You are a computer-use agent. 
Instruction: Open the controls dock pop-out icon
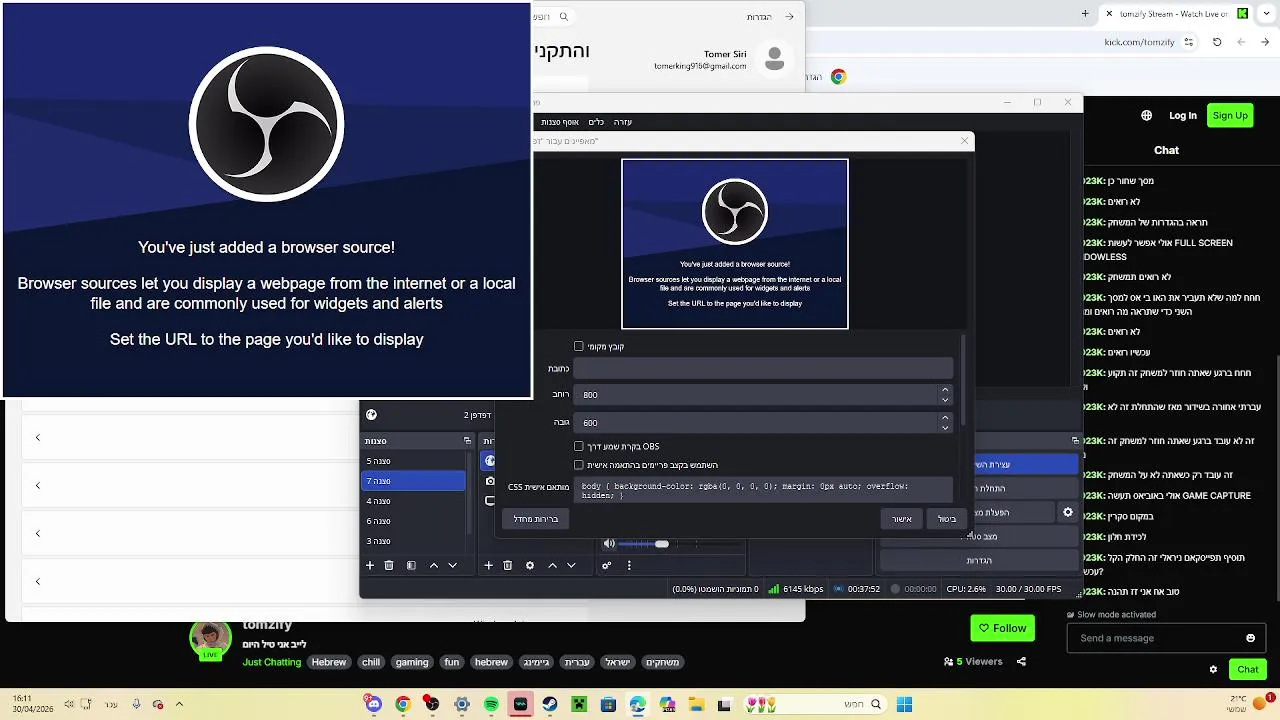click(x=1075, y=441)
